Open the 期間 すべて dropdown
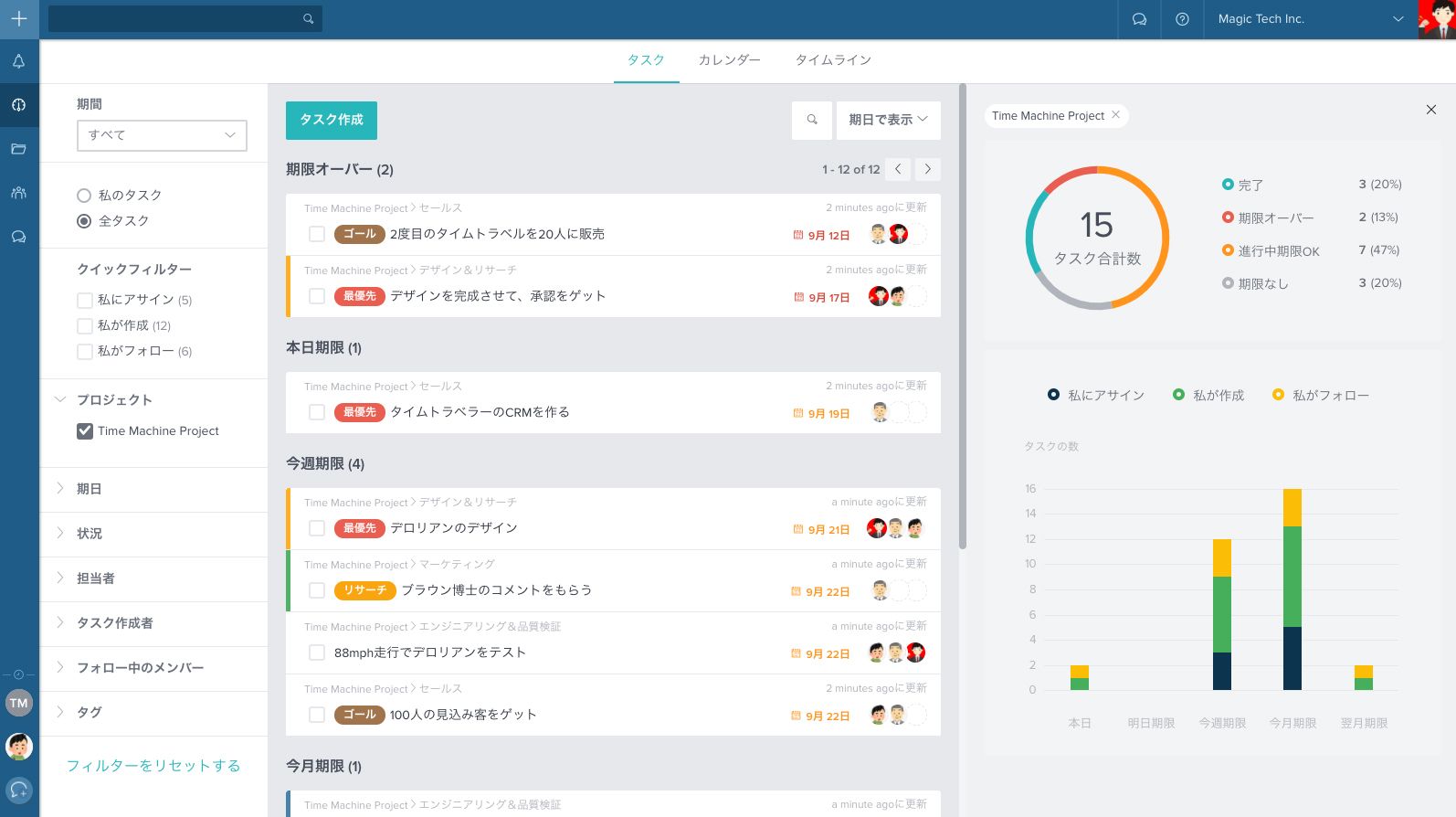 [162, 135]
